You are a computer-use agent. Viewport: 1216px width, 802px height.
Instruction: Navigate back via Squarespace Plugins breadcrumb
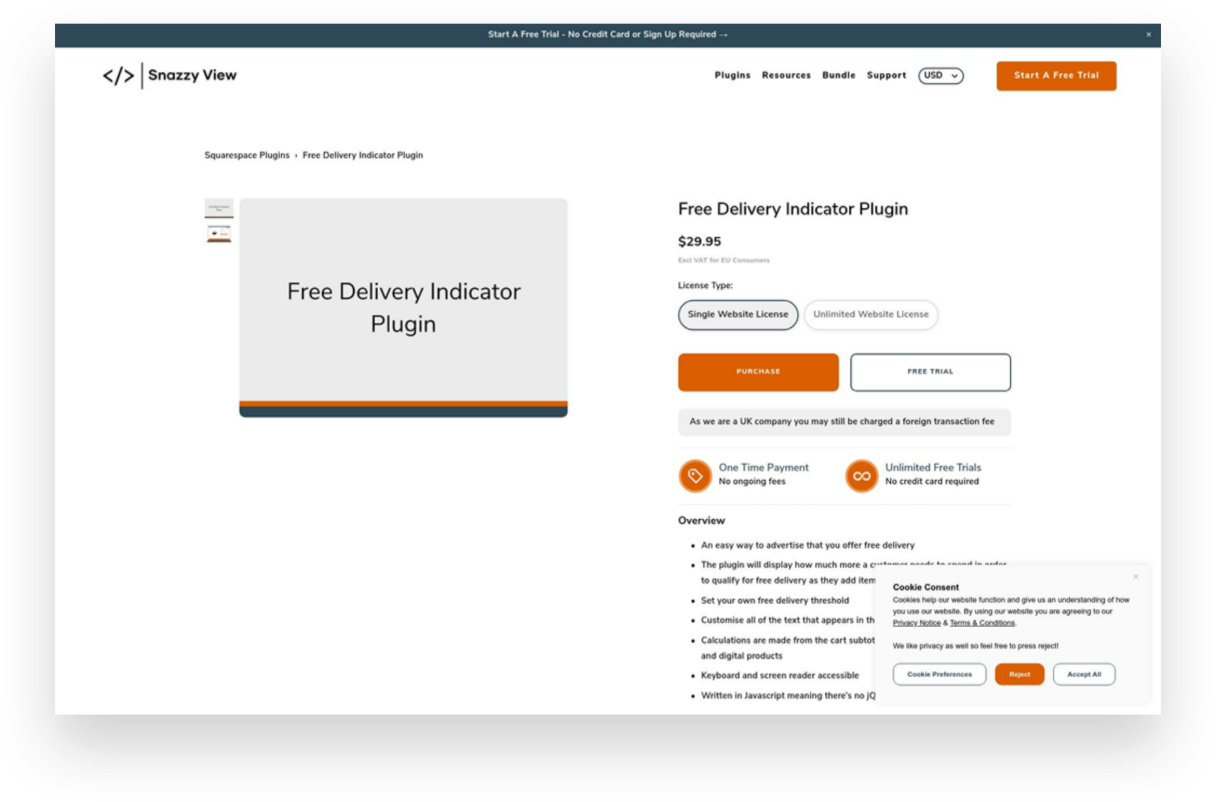247,155
